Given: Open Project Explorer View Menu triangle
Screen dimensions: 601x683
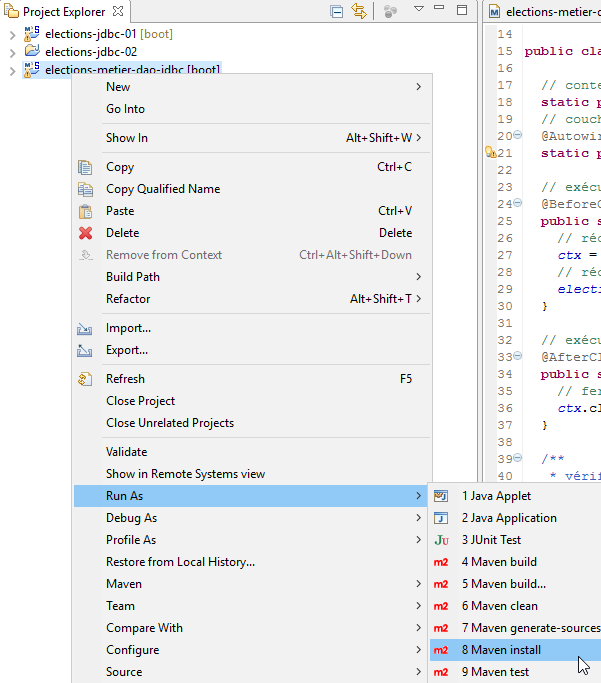Looking at the screenshot, I should (x=419, y=10).
